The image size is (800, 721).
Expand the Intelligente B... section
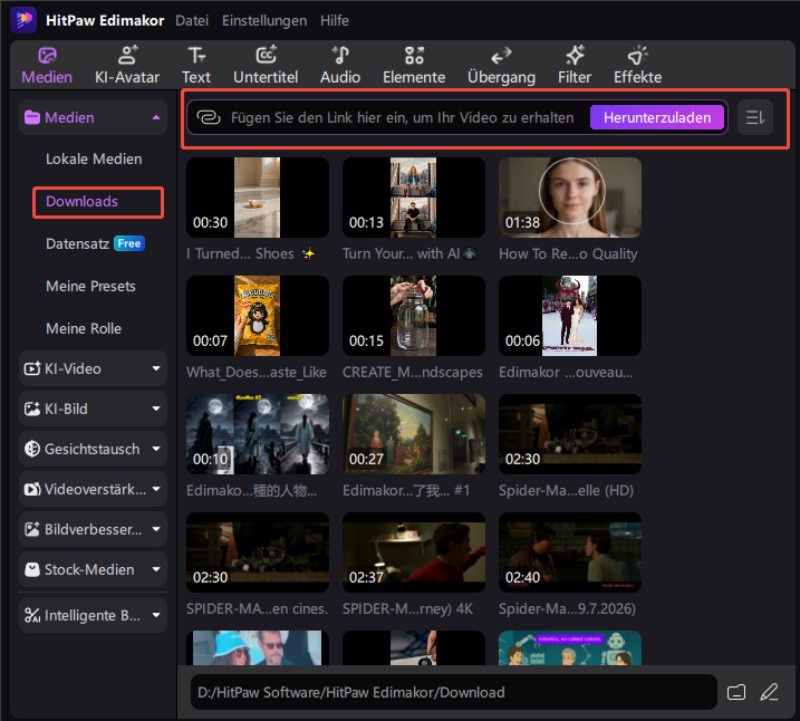pos(156,615)
